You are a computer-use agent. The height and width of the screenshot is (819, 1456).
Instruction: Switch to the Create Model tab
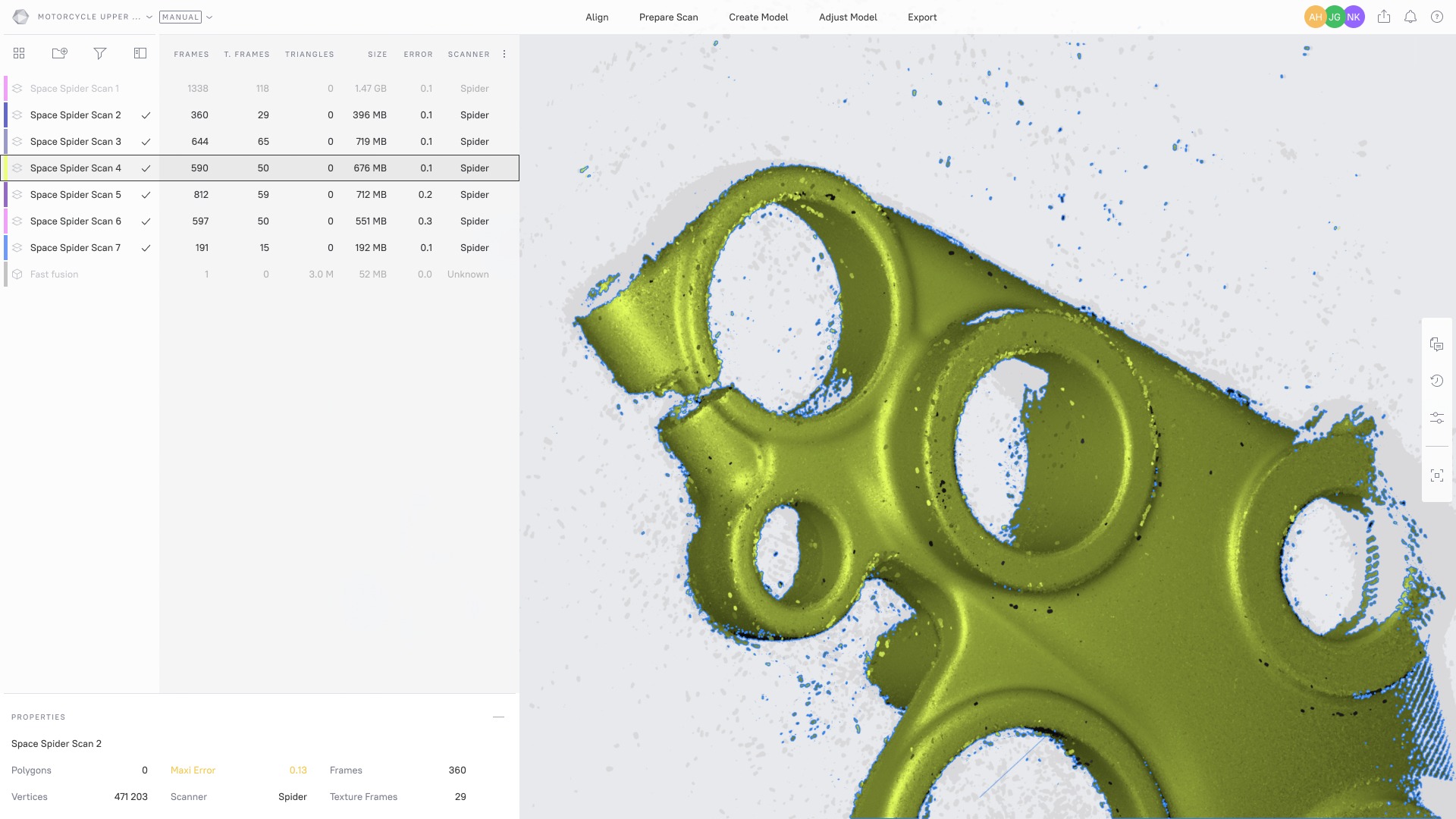point(758,17)
